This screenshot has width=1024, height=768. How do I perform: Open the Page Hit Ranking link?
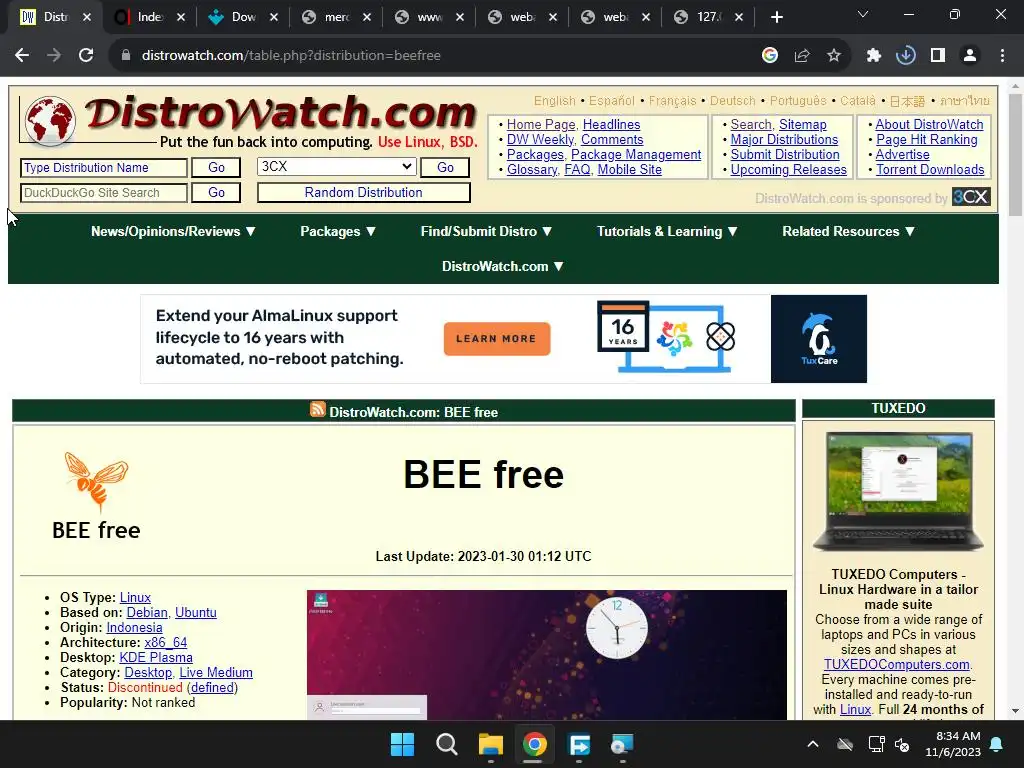(927, 139)
